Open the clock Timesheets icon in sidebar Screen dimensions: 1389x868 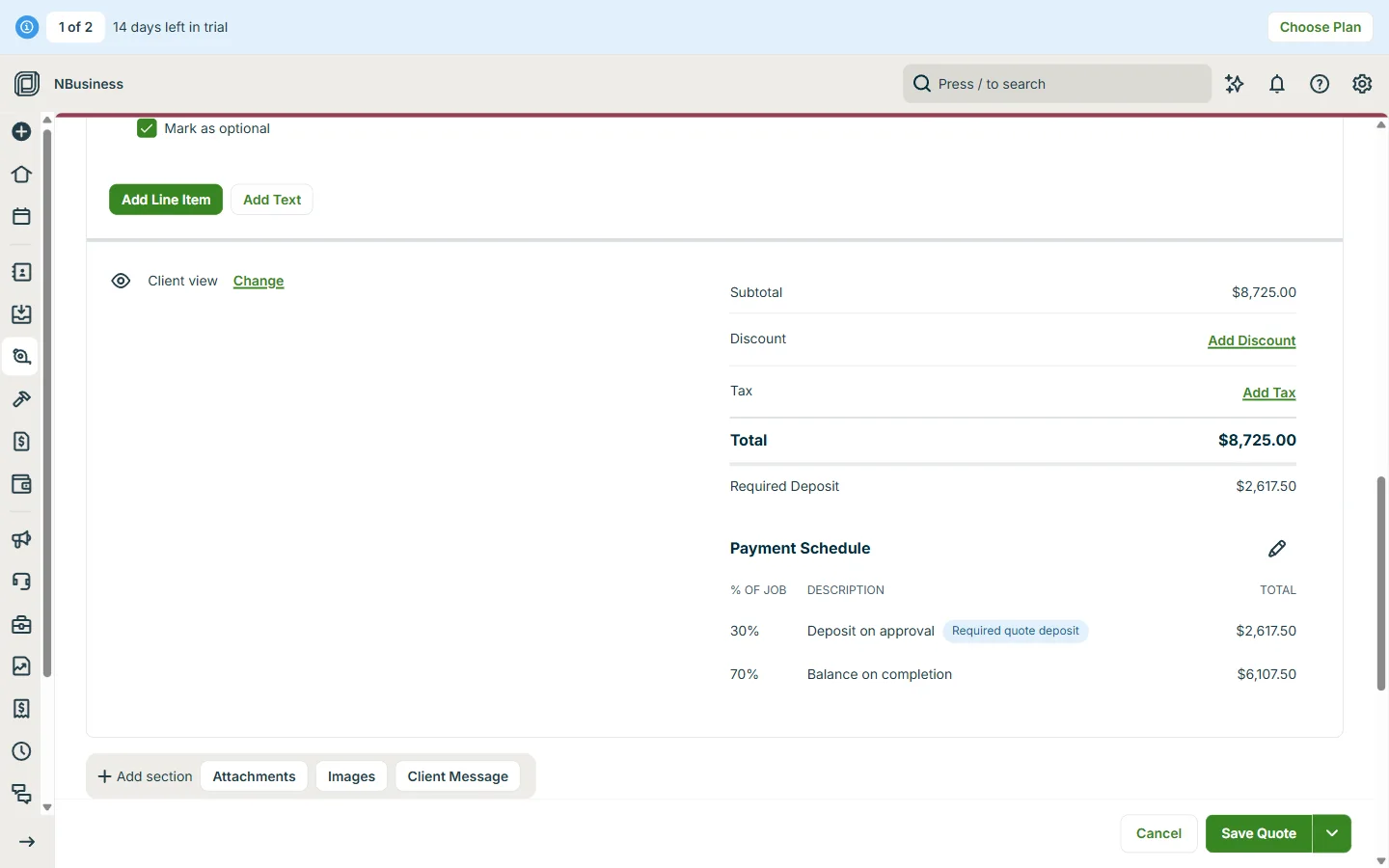pos(21,751)
